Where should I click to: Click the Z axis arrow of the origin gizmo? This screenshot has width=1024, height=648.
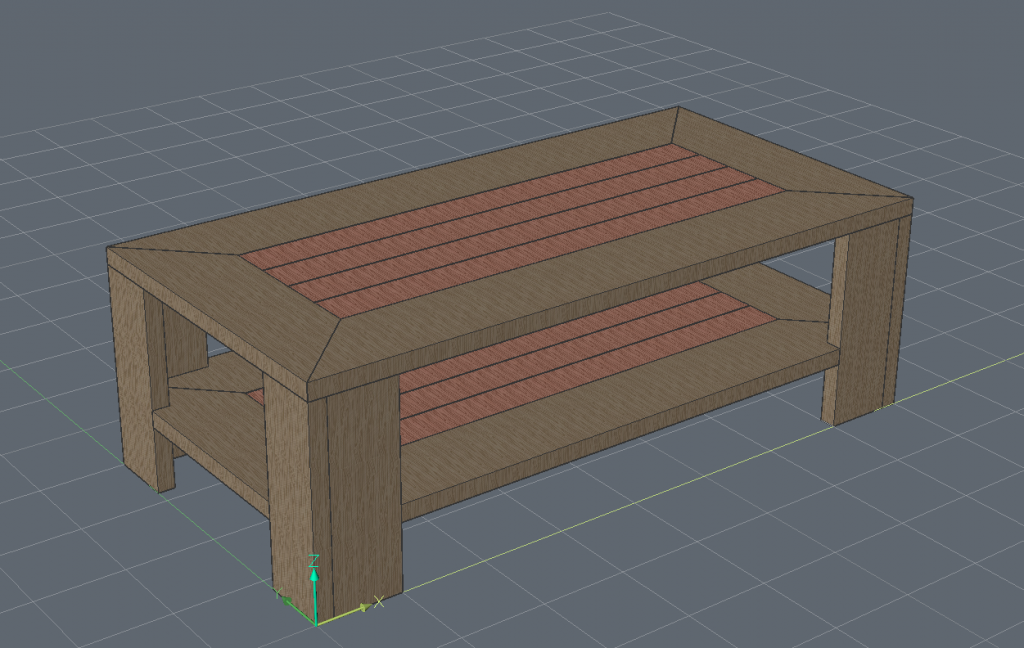(x=314, y=590)
